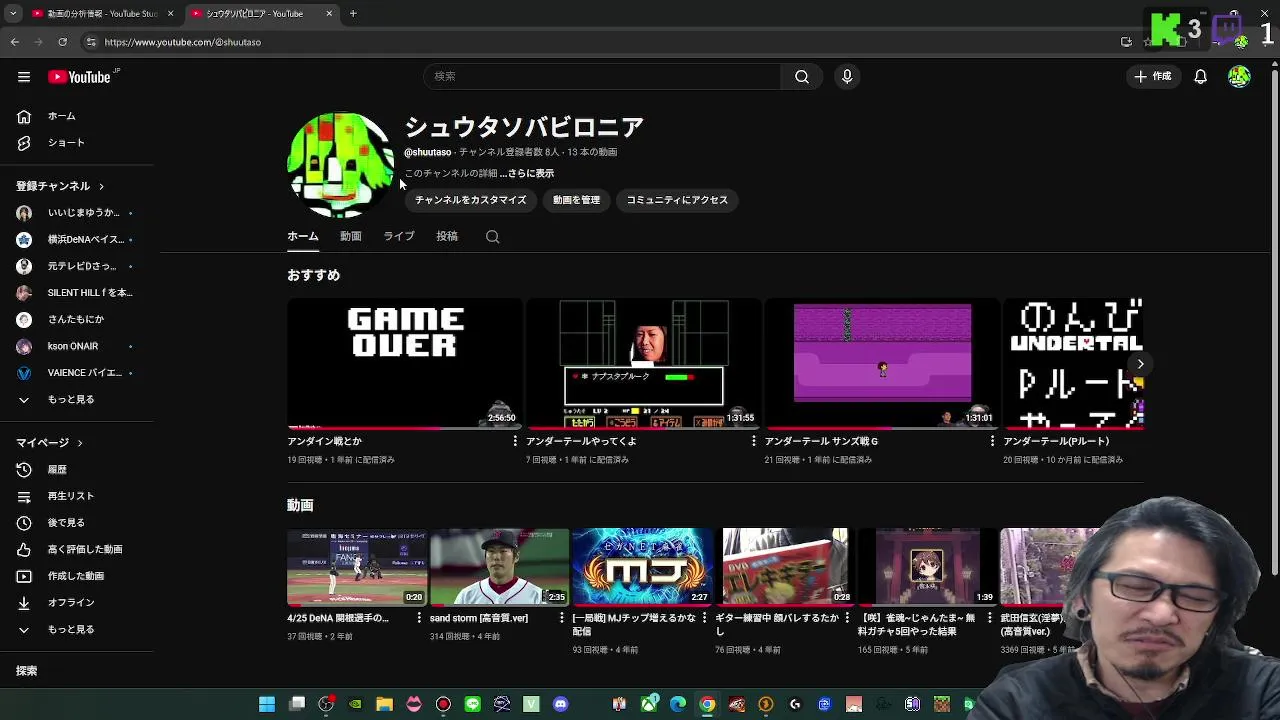Select the 投稿 channel tab
This screenshot has width=1280, height=720.
(447, 236)
